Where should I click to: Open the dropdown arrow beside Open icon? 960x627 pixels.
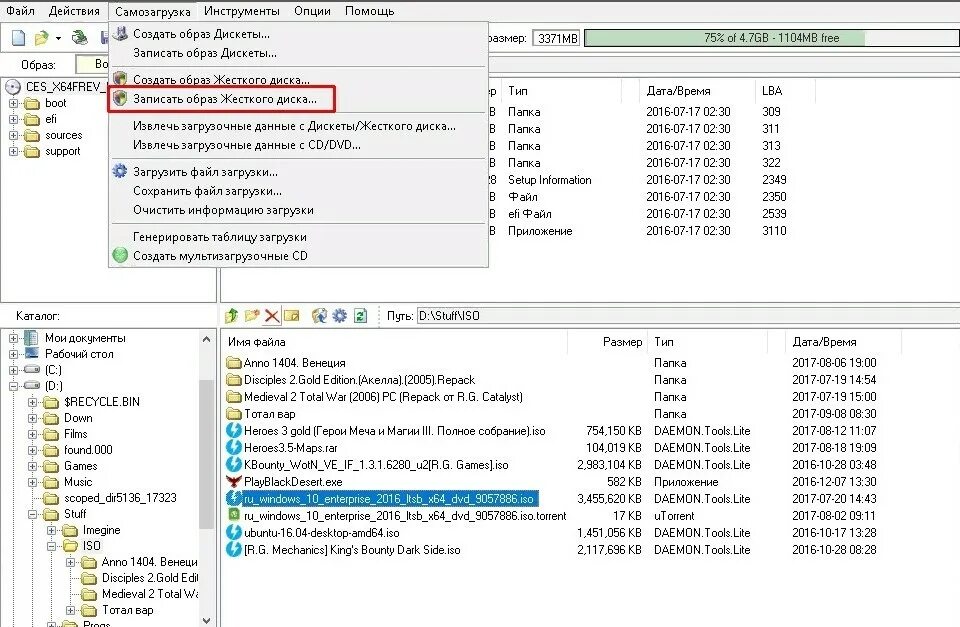click(x=58, y=39)
